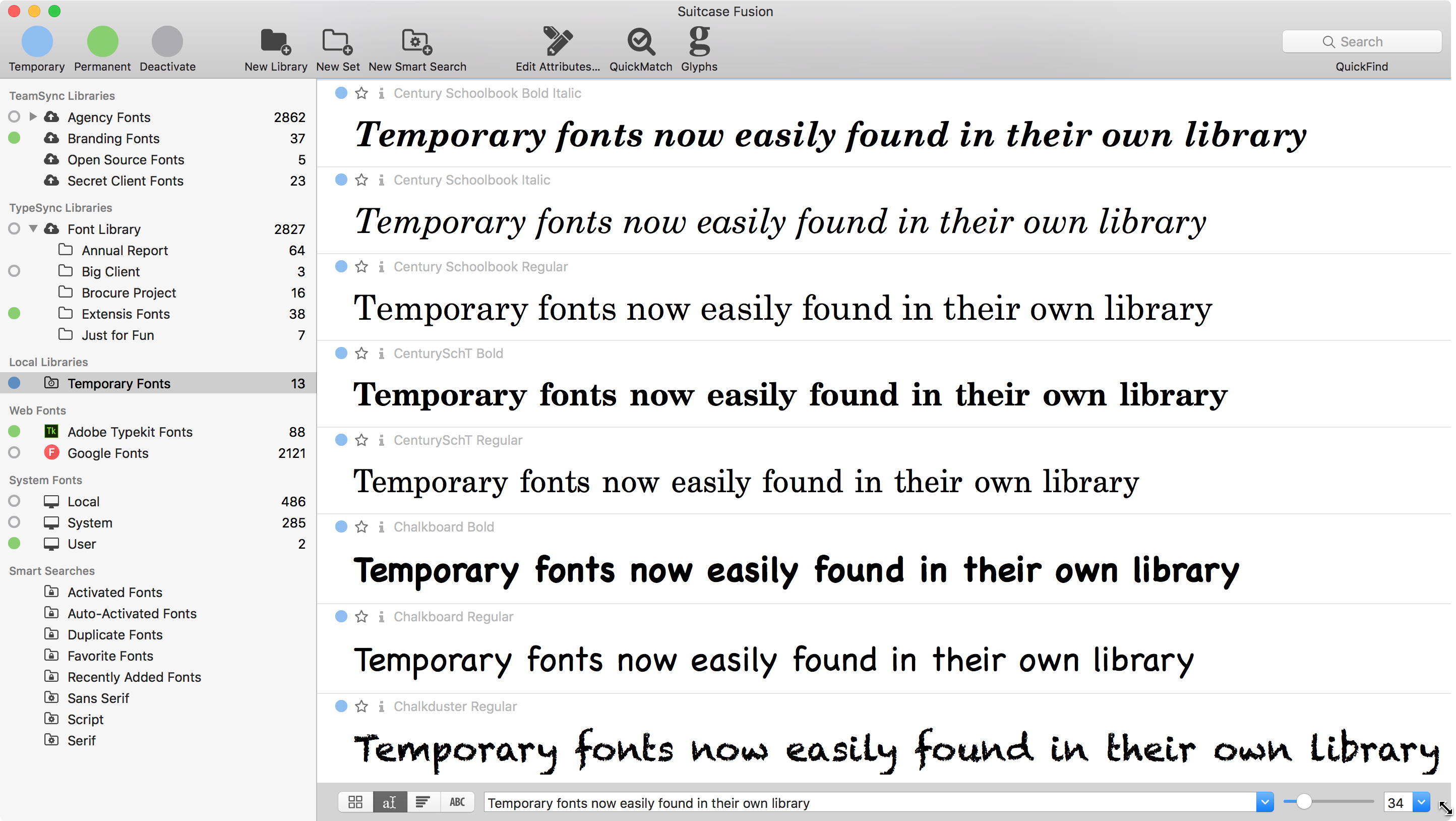The height and width of the screenshot is (821, 1456).
Task: Switch to the tile grid preview mode
Action: (x=355, y=802)
